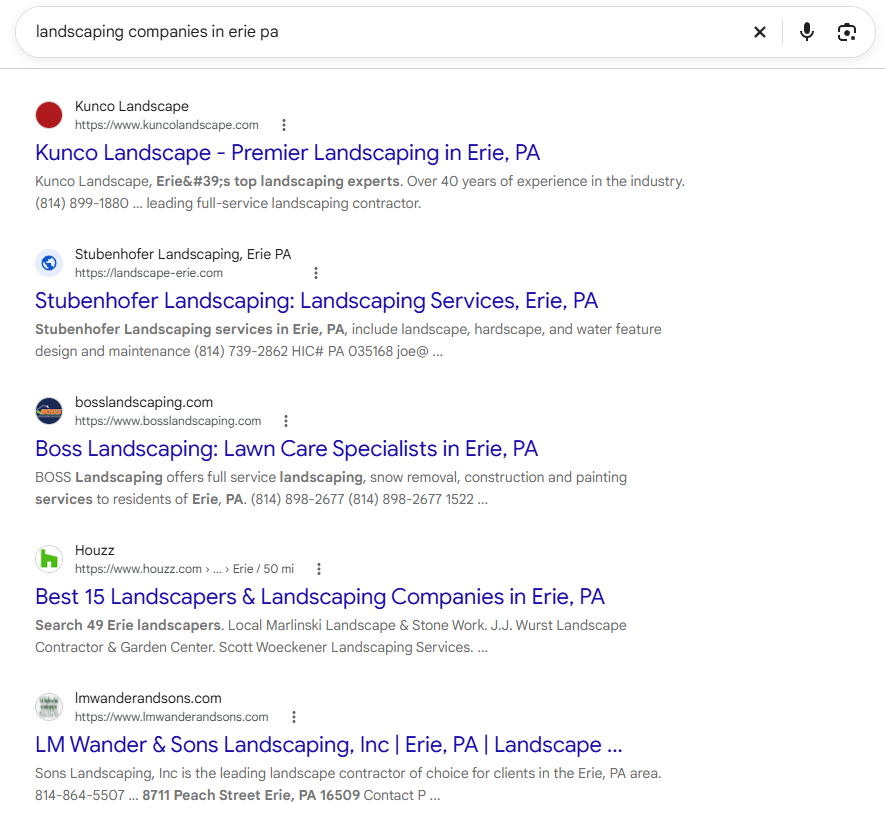885x821 pixels.
Task: Open more options for lmwanderandsons.com result
Action: [x=293, y=717]
